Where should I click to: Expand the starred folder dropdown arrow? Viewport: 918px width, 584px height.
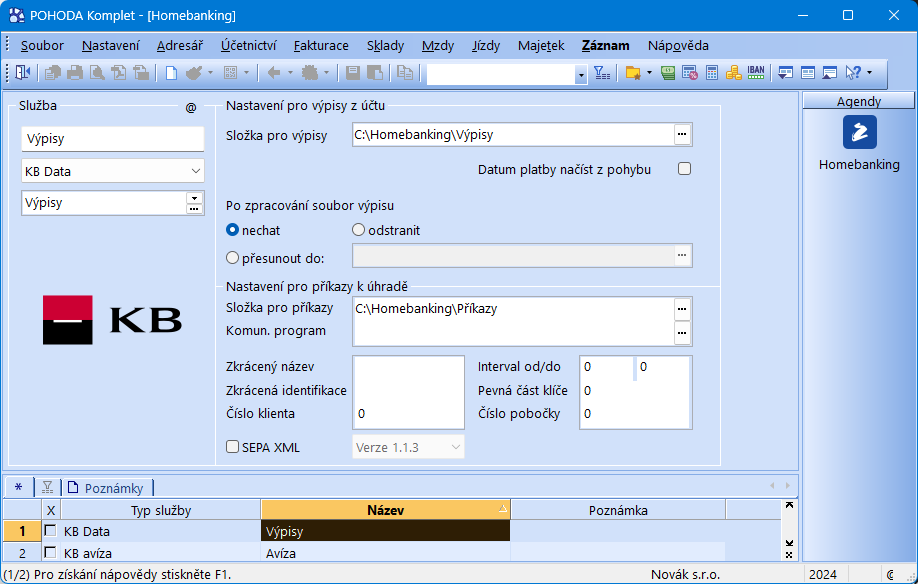coord(649,73)
